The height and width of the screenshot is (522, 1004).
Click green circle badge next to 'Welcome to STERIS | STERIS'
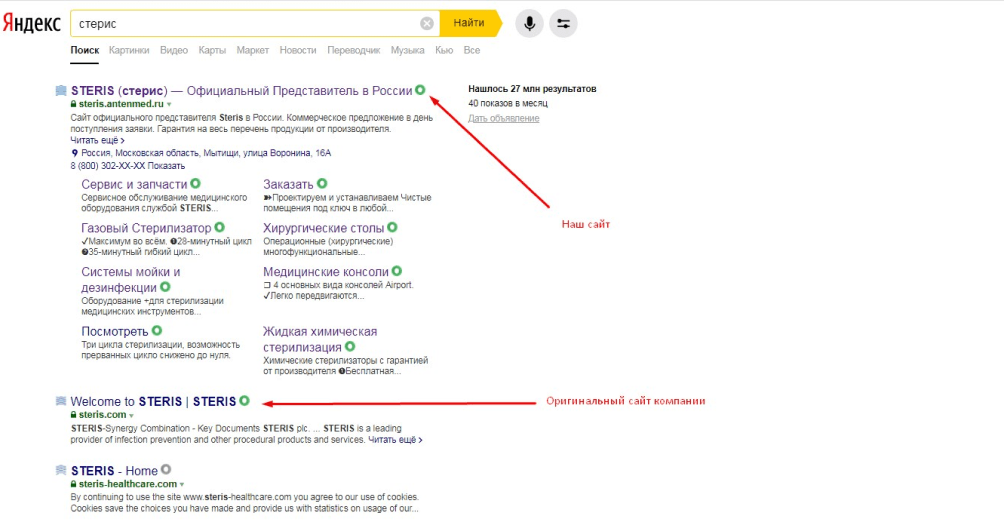(x=245, y=400)
